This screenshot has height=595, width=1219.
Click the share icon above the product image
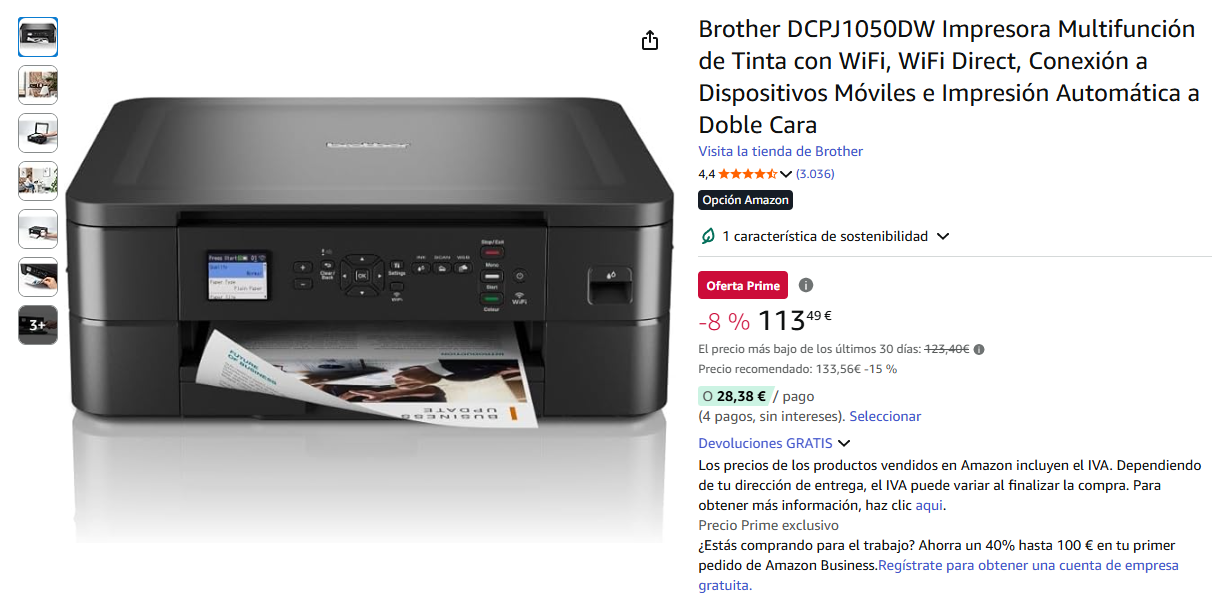point(650,40)
